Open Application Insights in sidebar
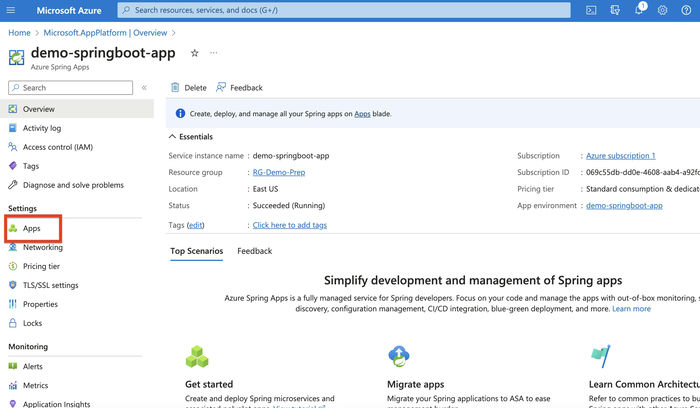 [57, 404]
